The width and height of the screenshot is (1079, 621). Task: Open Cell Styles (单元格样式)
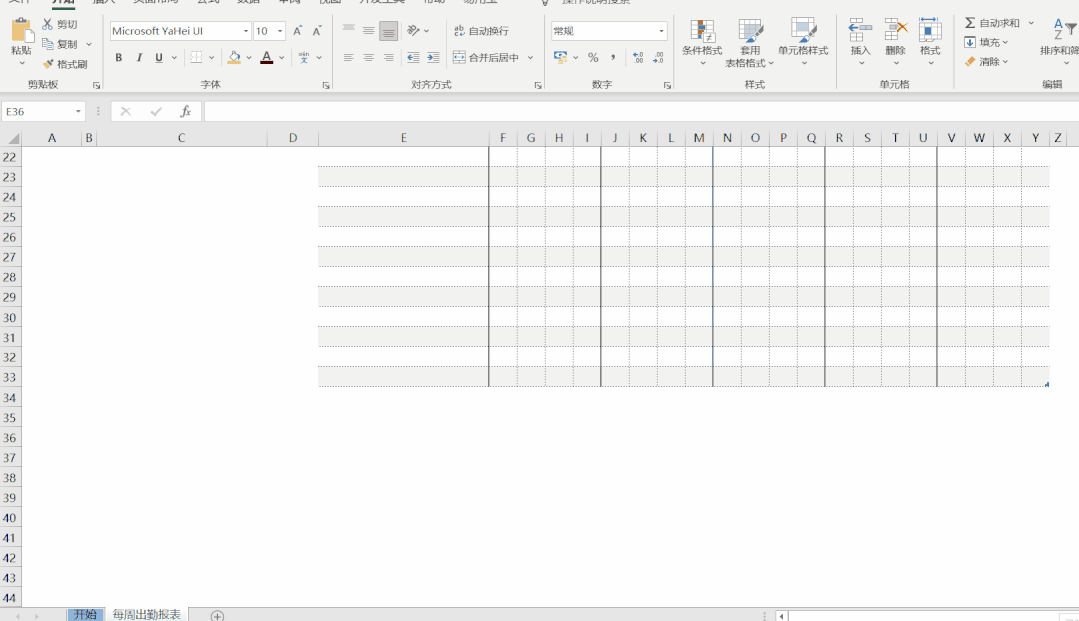[x=803, y=43]
